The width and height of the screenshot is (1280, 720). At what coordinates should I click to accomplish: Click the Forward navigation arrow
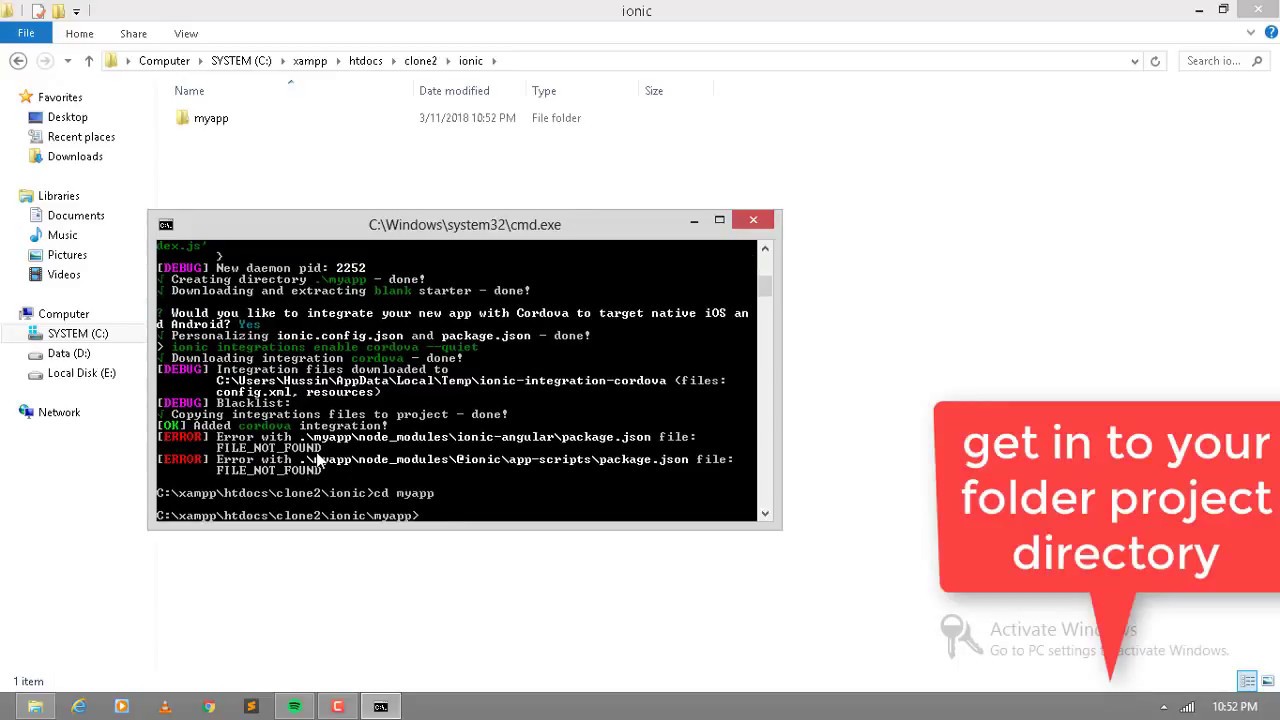44,61
